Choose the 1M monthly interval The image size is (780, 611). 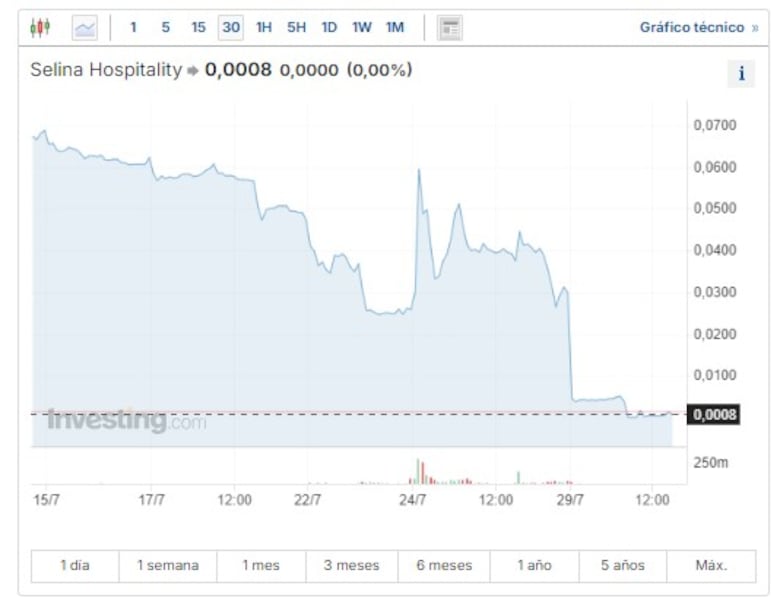(x=395, y=28)
